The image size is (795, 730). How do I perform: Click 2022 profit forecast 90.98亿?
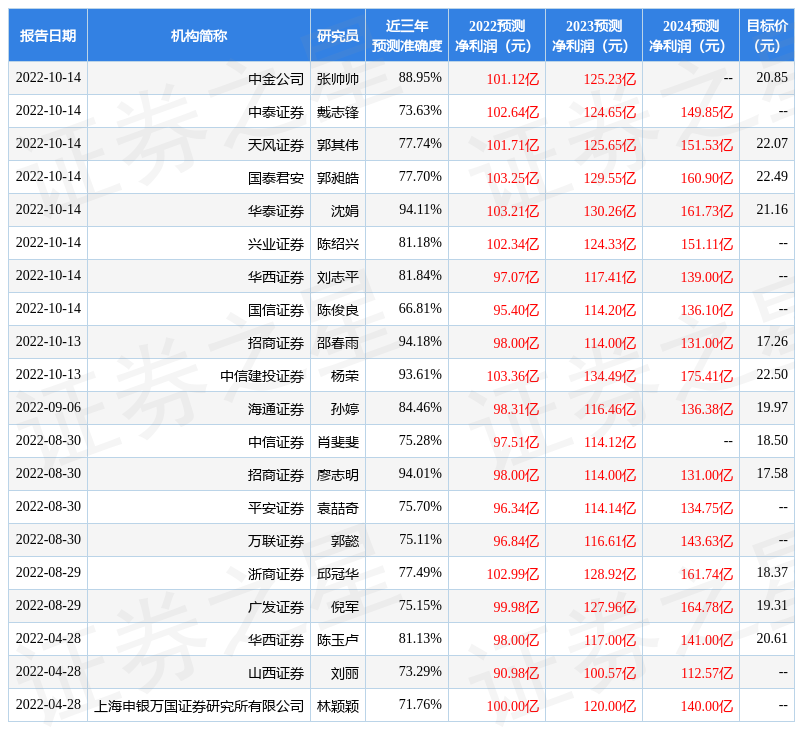click(x=516, y=673)
